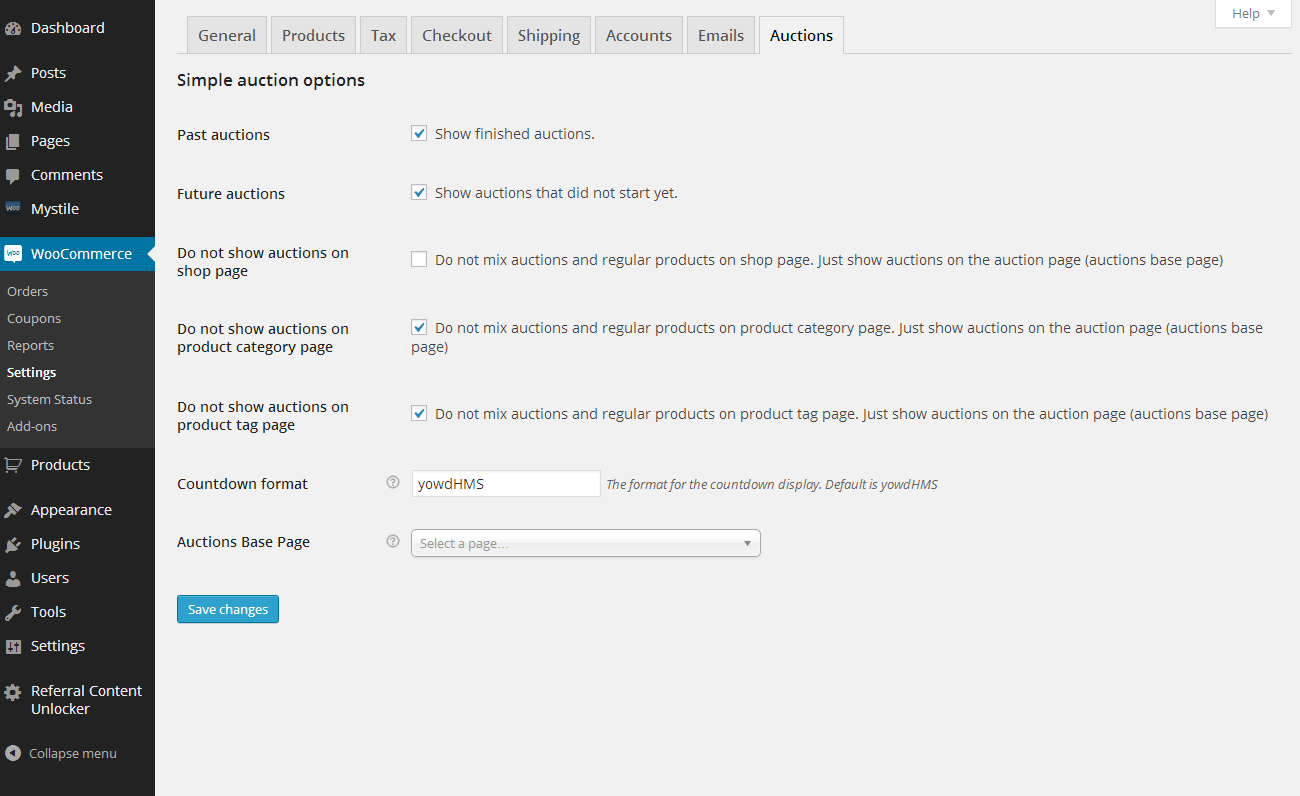Image resolution: width=1300 pixels, height=796 pixels.
Task: Click the Posts pin icon
Action: 13,73
